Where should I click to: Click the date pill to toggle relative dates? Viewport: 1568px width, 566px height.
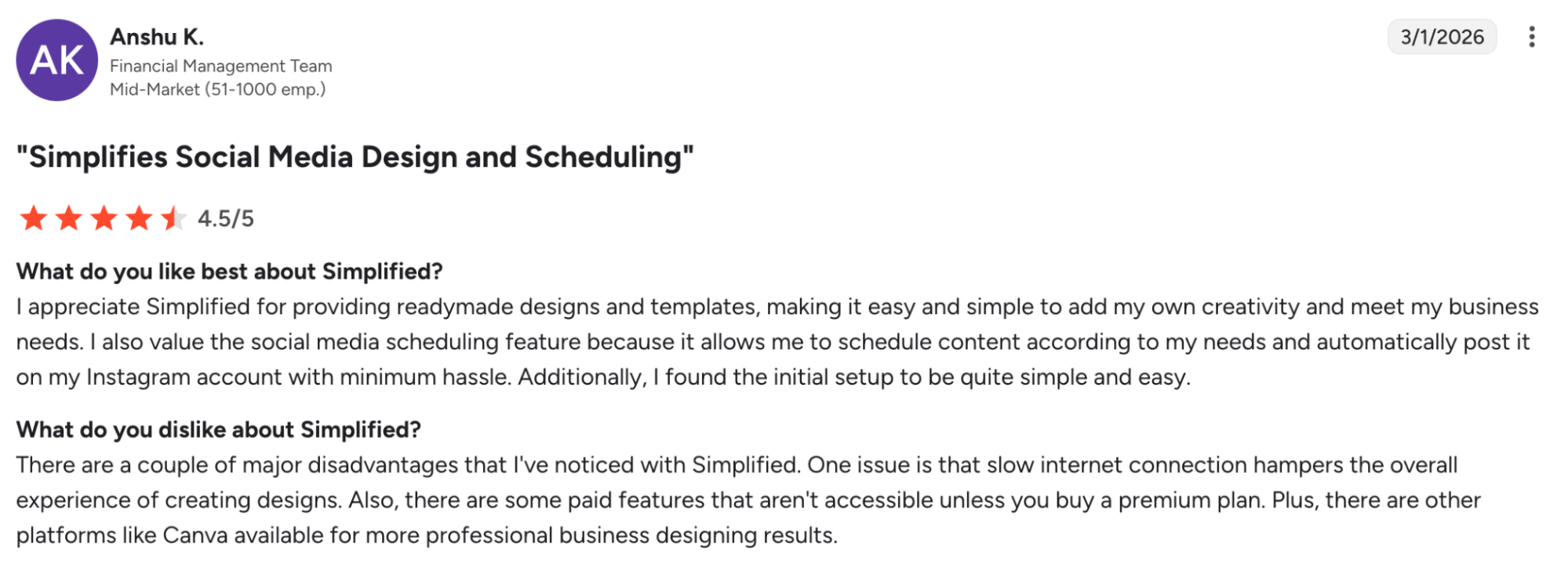(1442, 36)
